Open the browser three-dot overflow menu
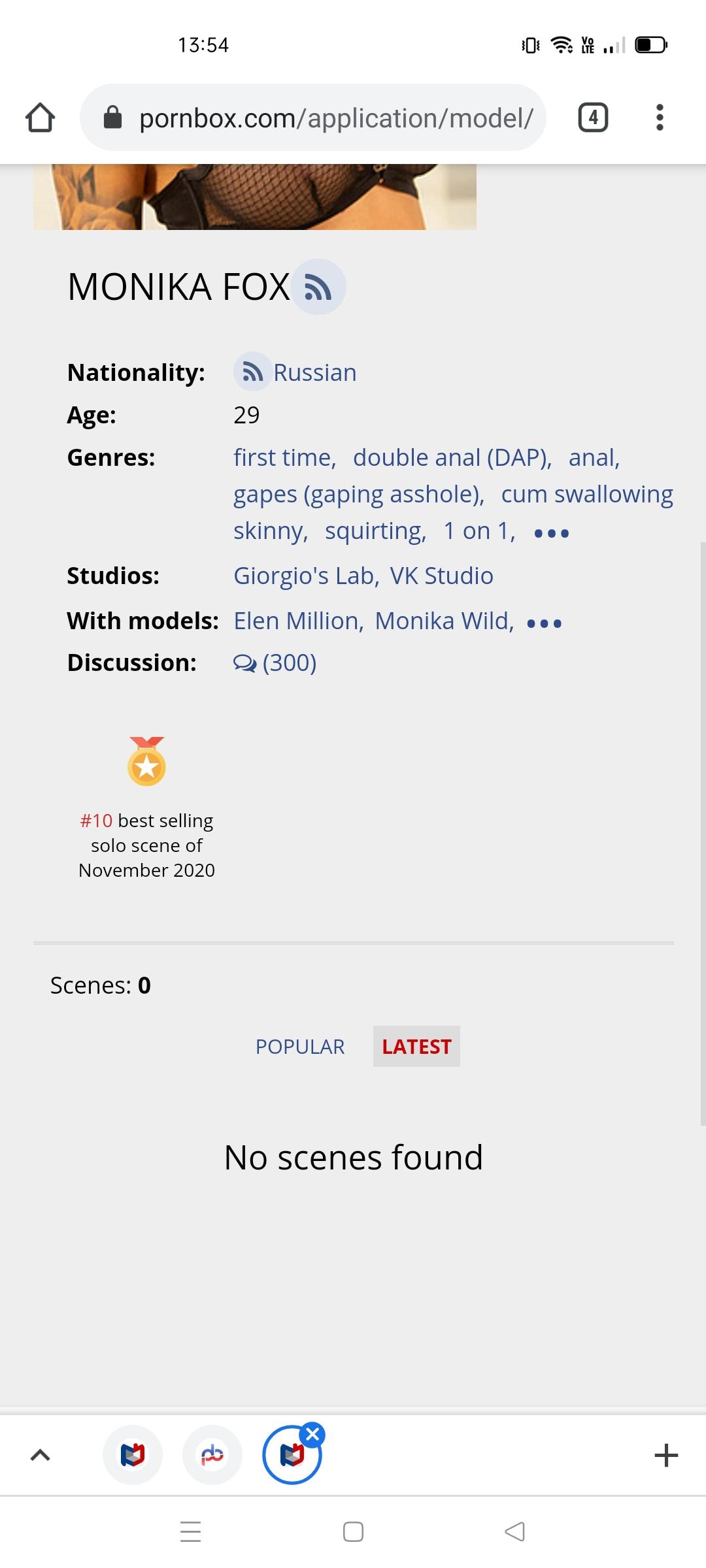Image resolution: width=706 pixels, height=1568 pixels. 660,118
